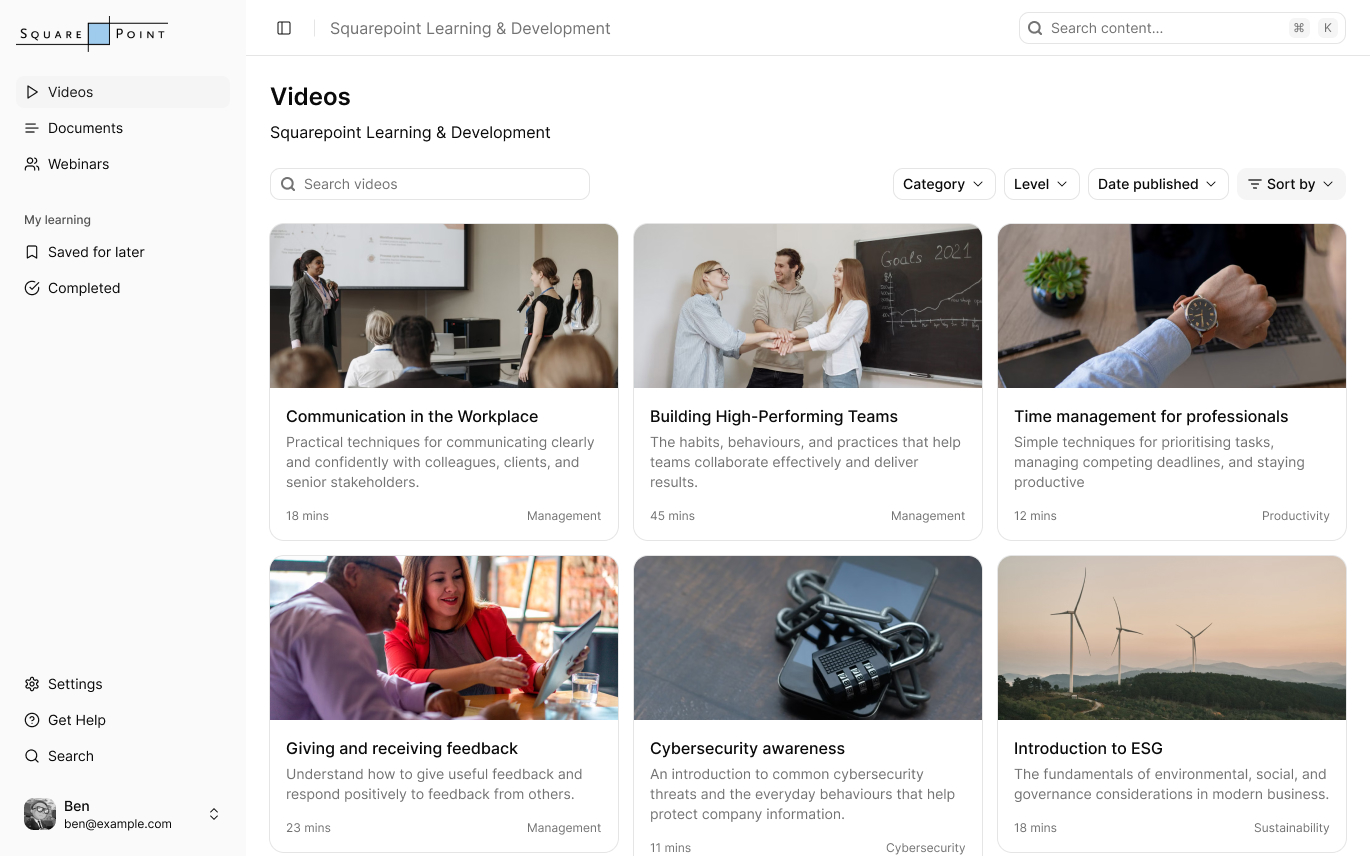The image size is (1370, 856).
Task: Click the Cybersecurity category tag
Action: pos(925,848)
